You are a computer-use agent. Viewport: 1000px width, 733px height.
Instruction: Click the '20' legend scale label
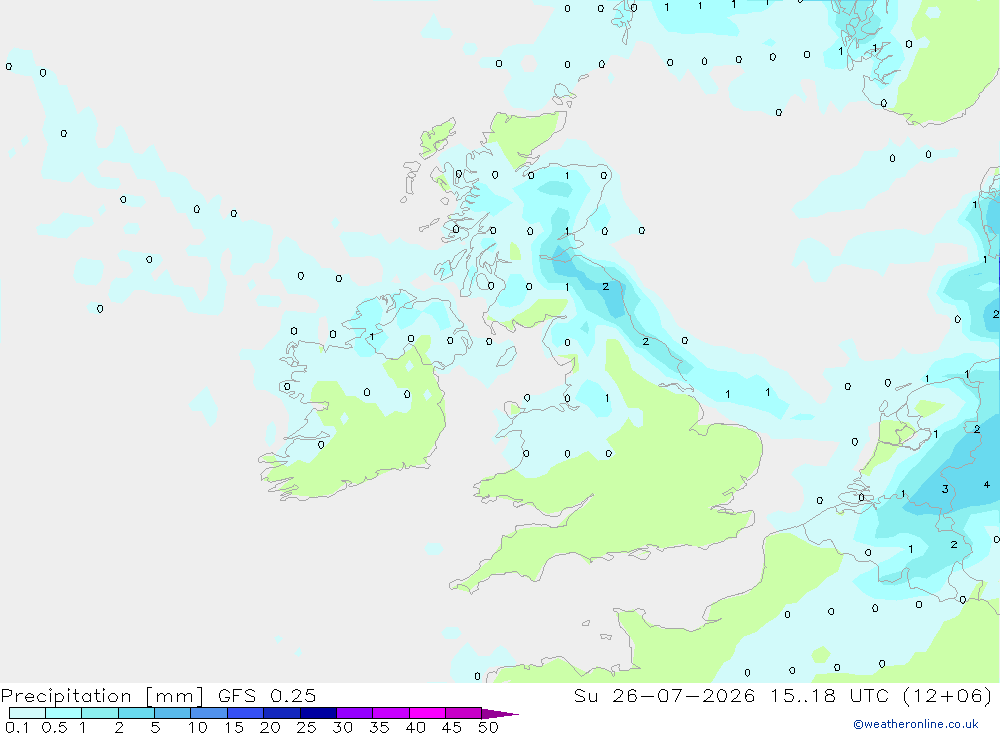[x=270, y=727]
